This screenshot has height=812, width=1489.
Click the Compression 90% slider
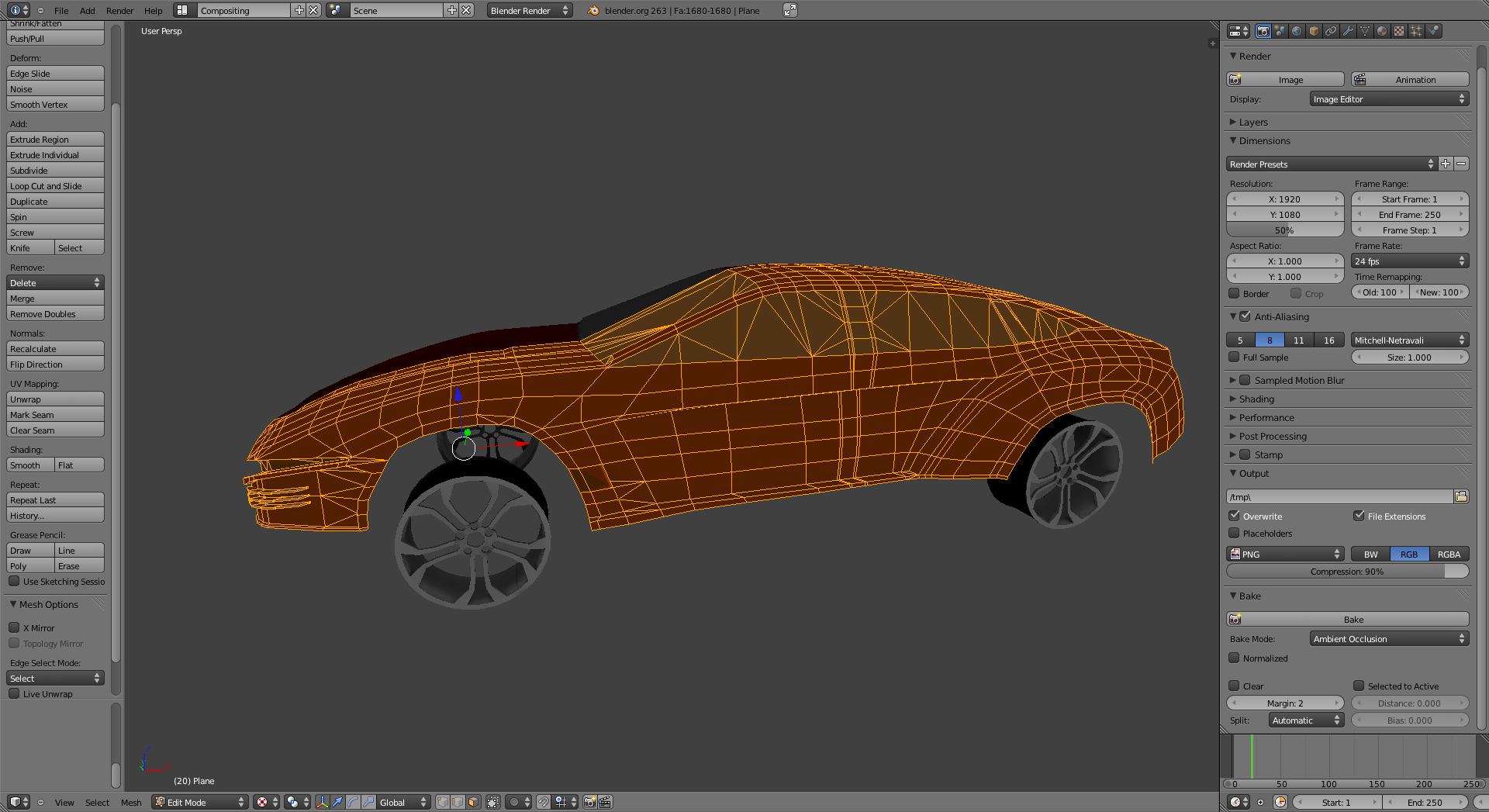point(1346,572)
